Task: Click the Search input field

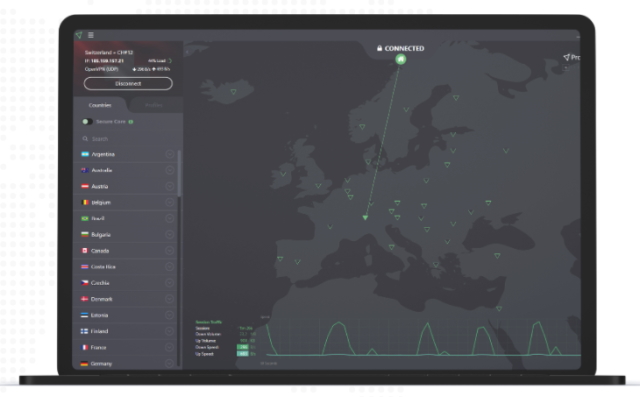Action: pyautogui.click(x=128, y=139)
